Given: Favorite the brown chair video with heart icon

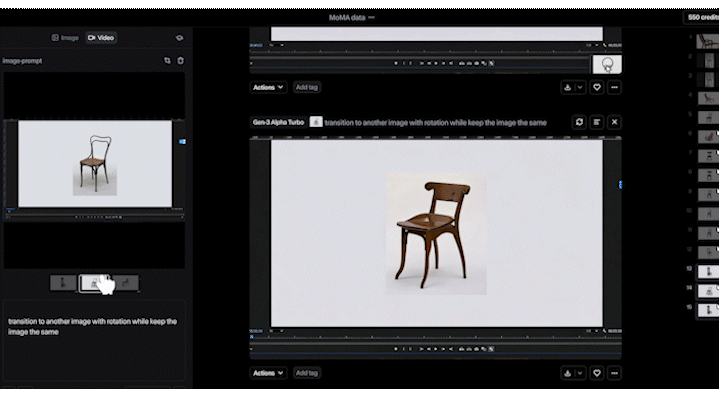Looking at the screenshot, I should pyautogui.click(x=596, y=373).
